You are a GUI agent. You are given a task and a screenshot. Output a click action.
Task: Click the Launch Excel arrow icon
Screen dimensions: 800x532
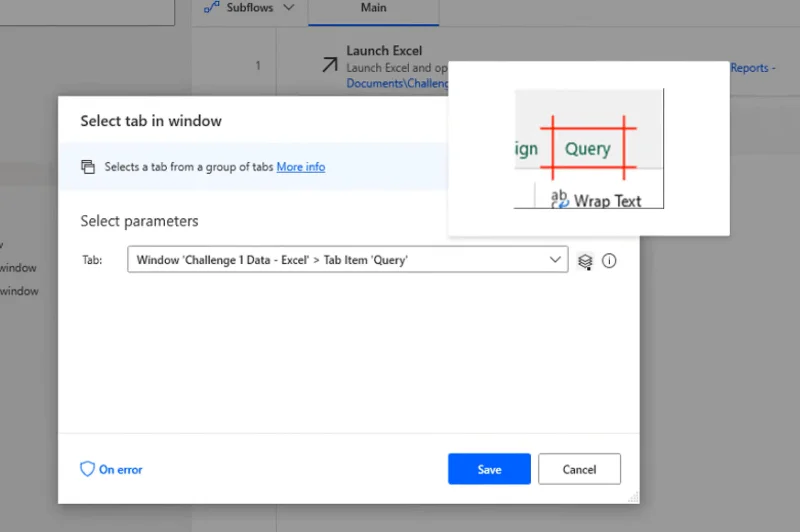(x=330, y=65)
